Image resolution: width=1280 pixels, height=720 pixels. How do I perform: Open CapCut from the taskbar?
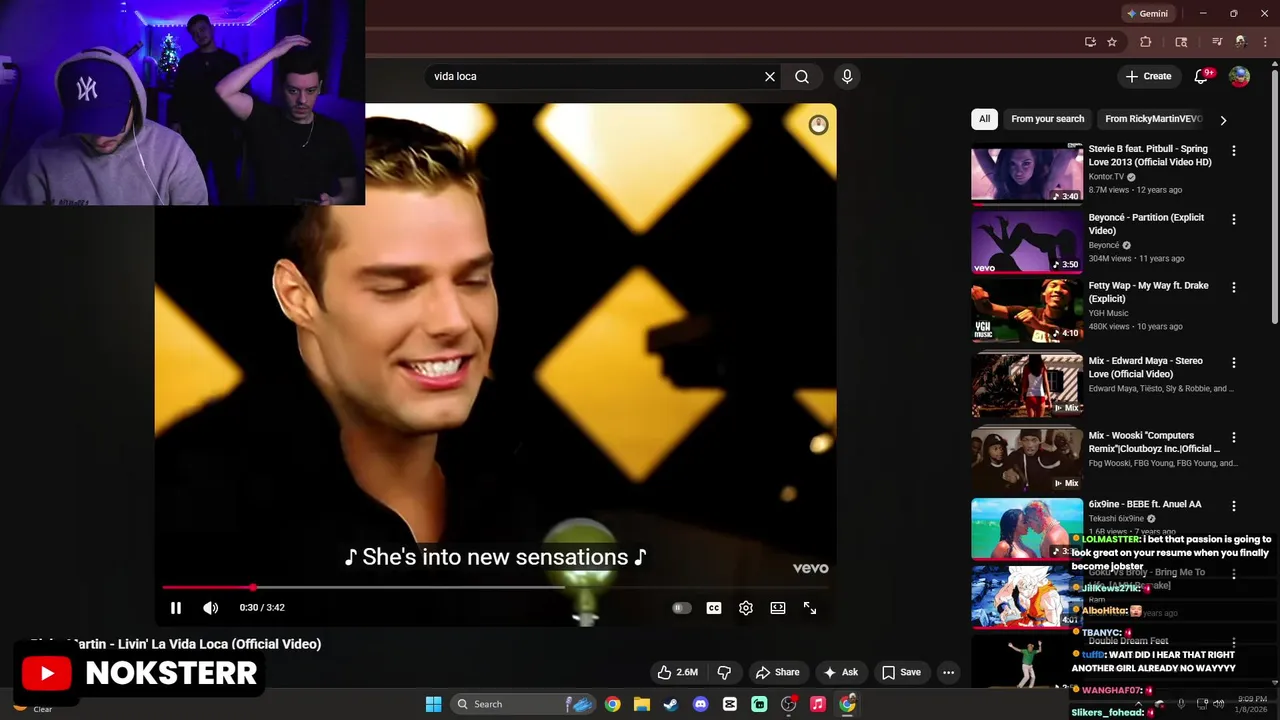click(x=729, y=704)
